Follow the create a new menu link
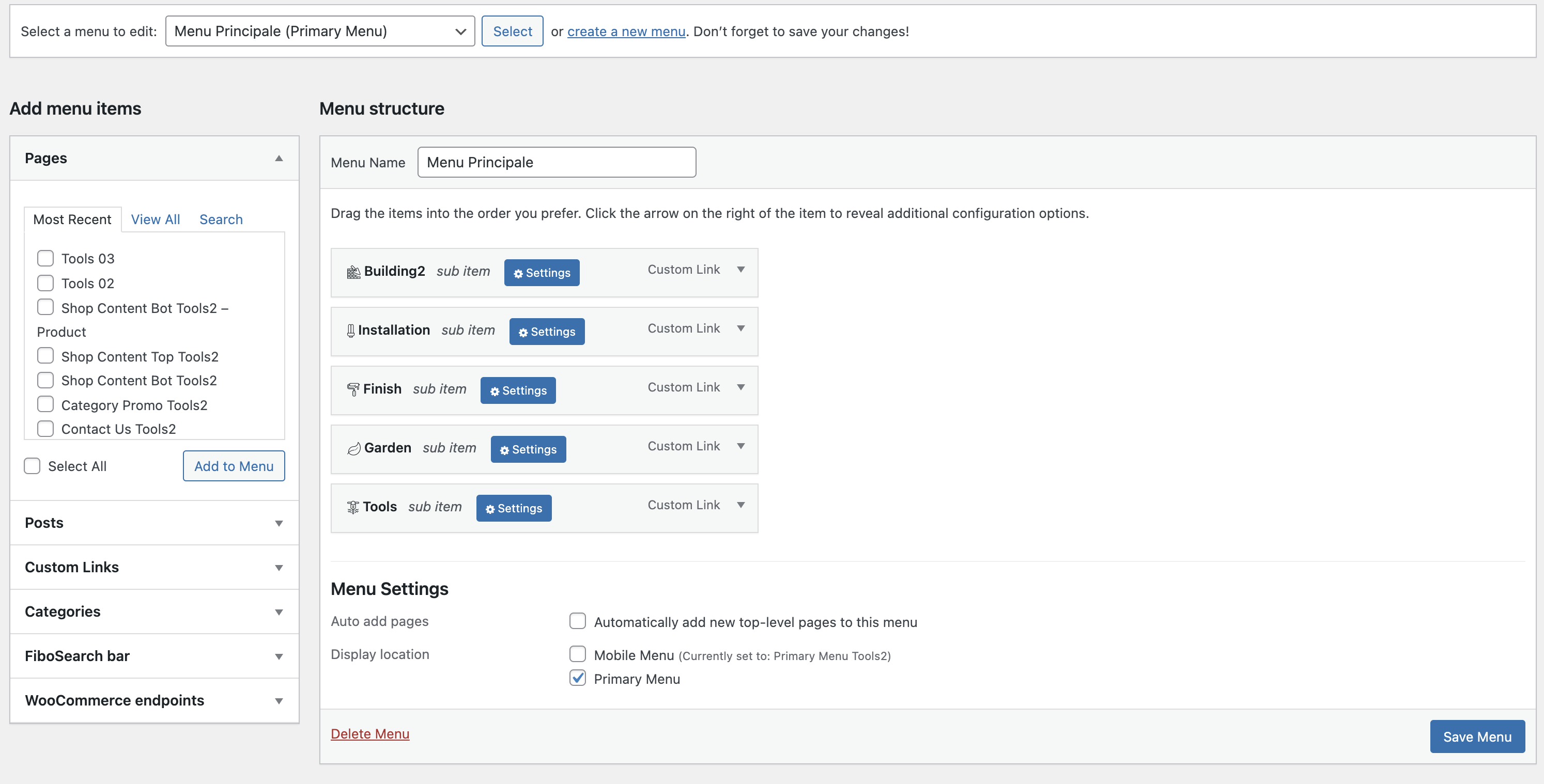 click(x=626, y=31)
